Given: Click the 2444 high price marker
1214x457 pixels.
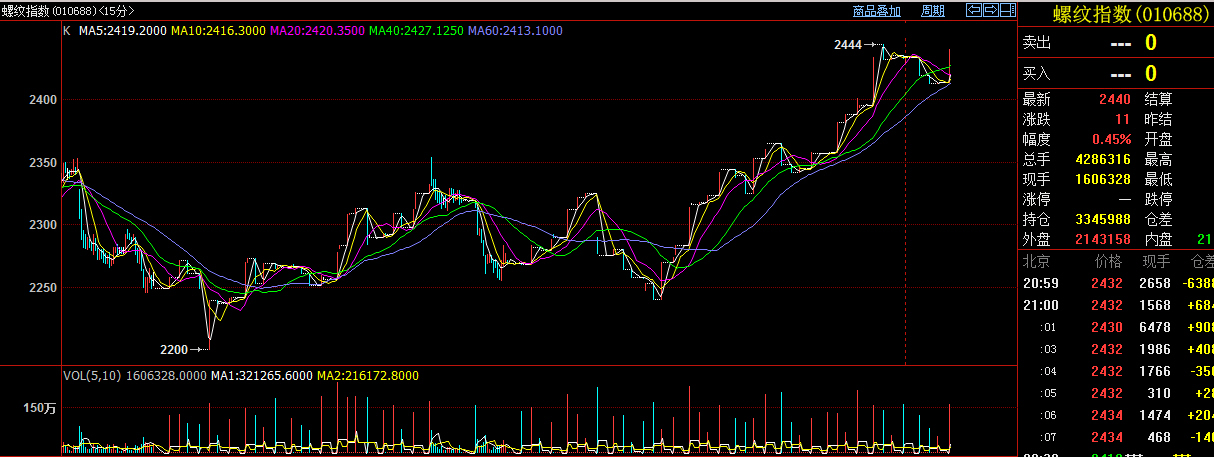Looking at the screenshot, I should [847, 45].
